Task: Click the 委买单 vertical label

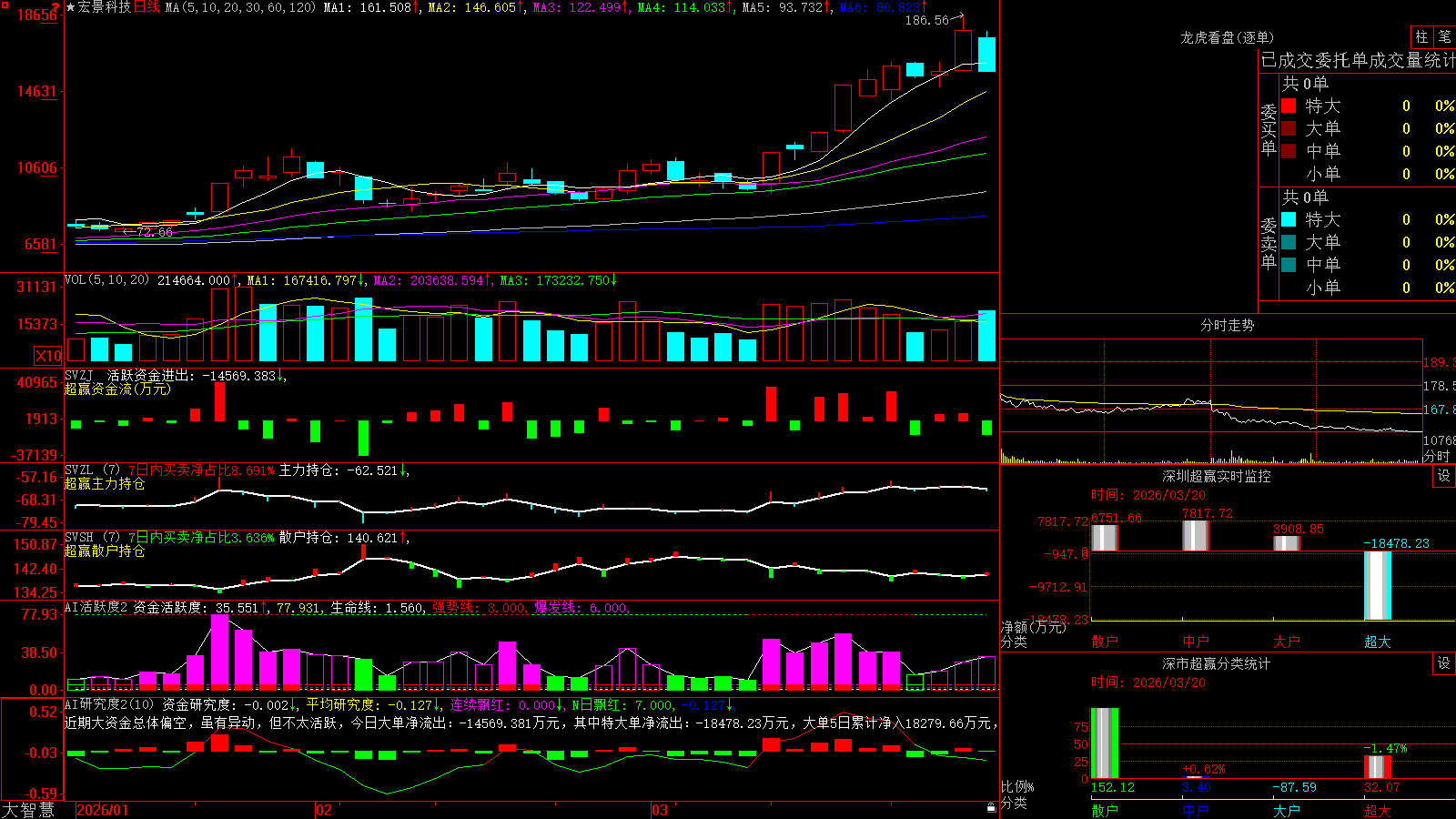Action: coord(1269,129)
